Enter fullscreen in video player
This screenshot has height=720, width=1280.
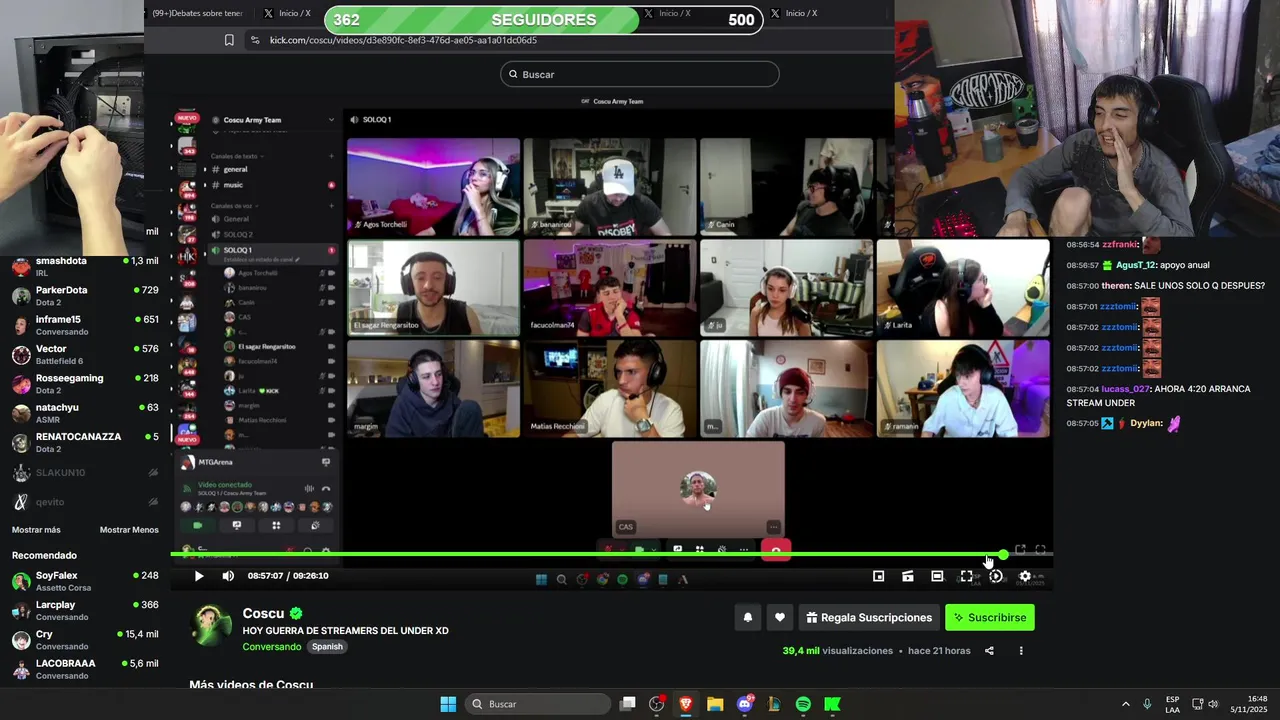[x=966, y=576]
